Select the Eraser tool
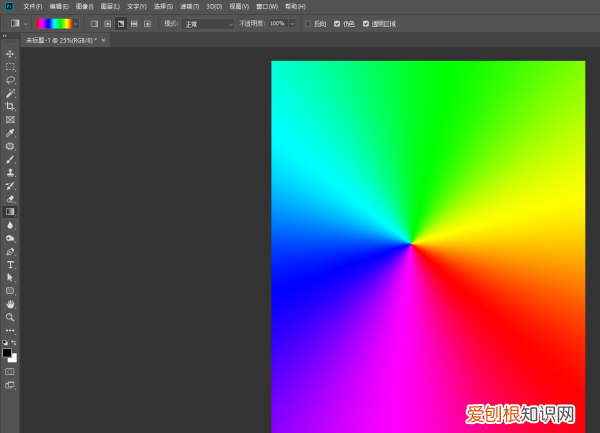This screenshot has height=433, width=600. click(10, 198)
